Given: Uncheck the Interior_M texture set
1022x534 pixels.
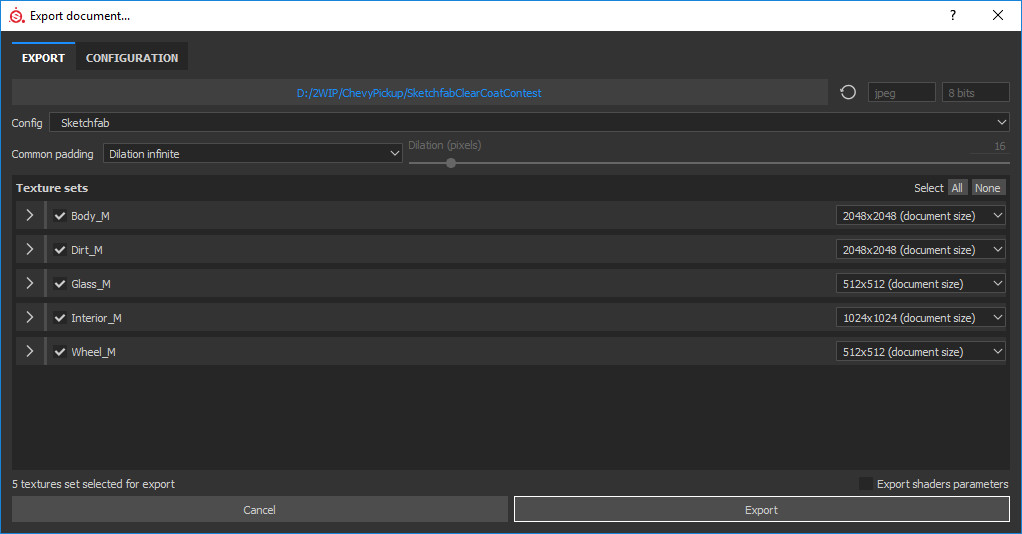Looking at the screenshot, I should coord(60,318).
